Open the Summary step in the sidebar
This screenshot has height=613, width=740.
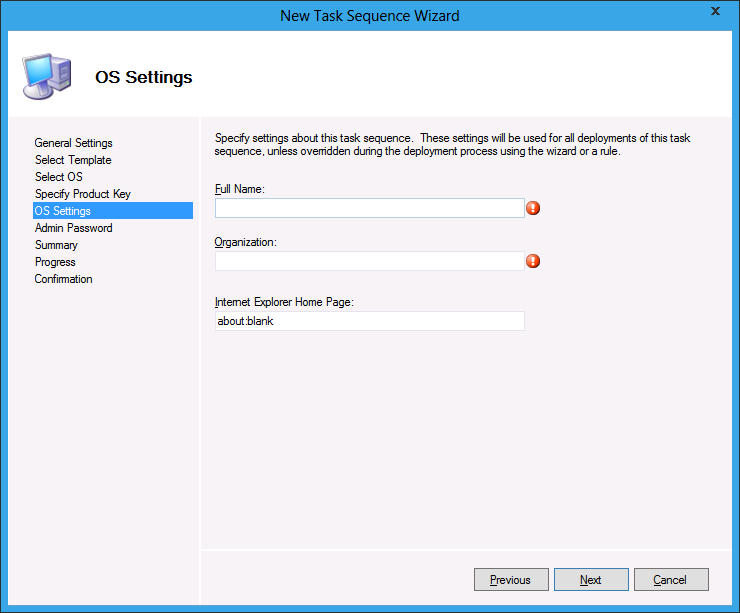pyautogui.click(x=56, y=245)
